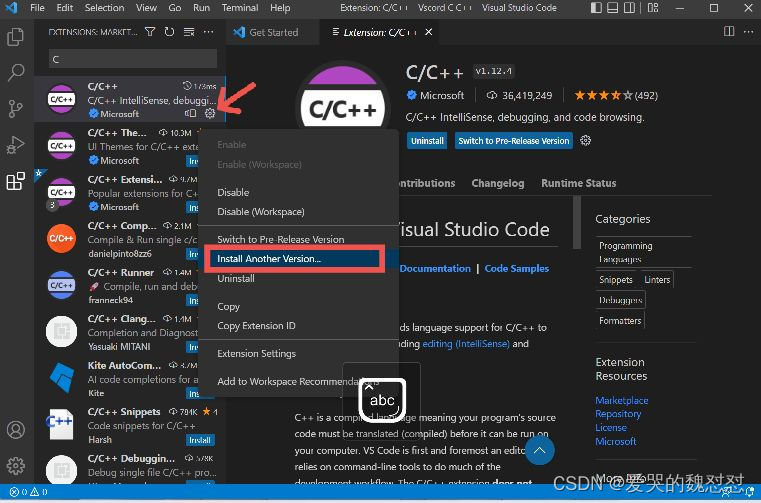
Task: Click the blue Uninstall button
Action: click(427, 141)
